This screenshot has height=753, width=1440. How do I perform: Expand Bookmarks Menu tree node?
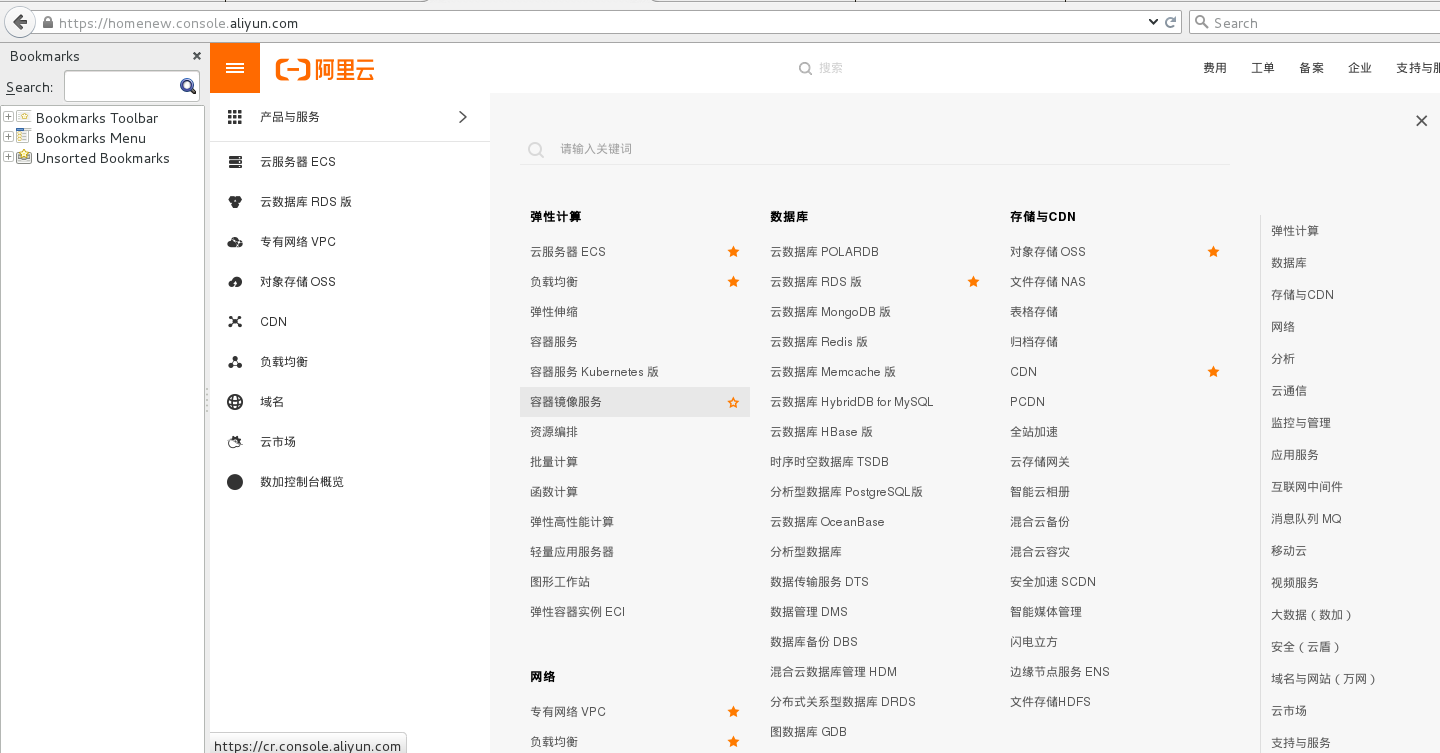click(x=8, y=137)
